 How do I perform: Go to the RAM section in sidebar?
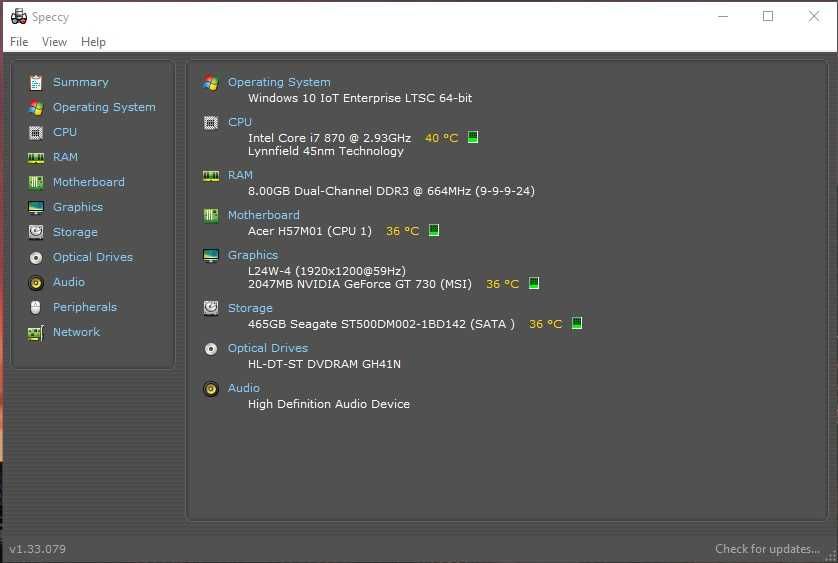(x=65, y=157)
